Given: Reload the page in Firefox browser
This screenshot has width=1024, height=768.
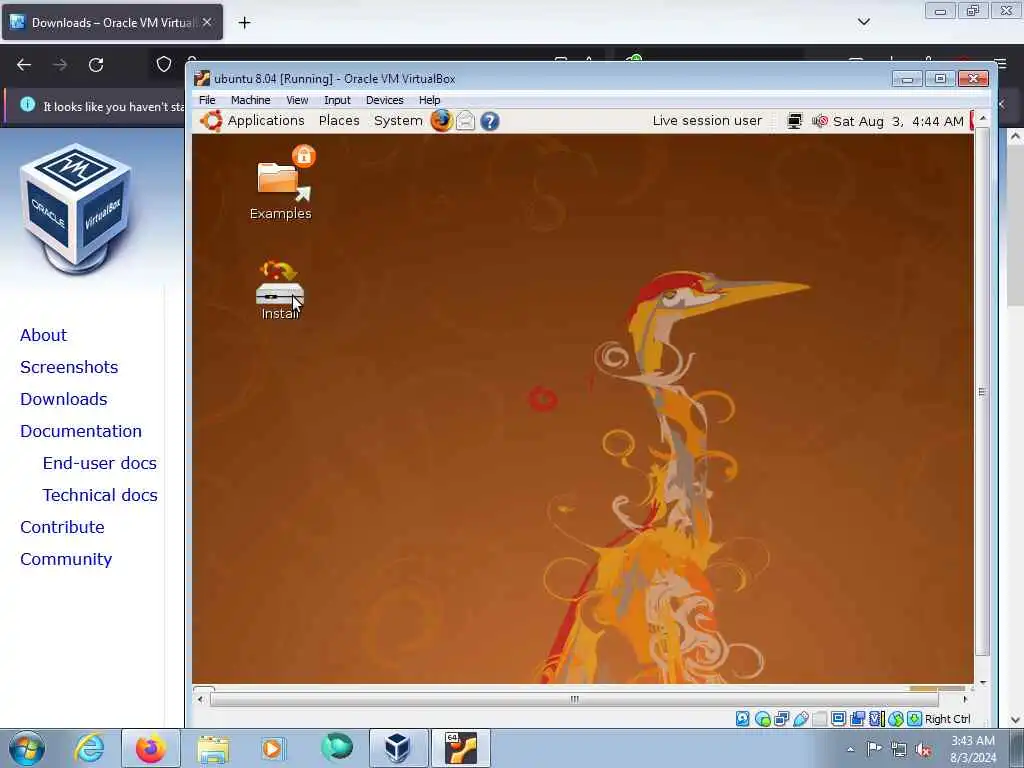Looking at the screenshot, I should (96, 65).
